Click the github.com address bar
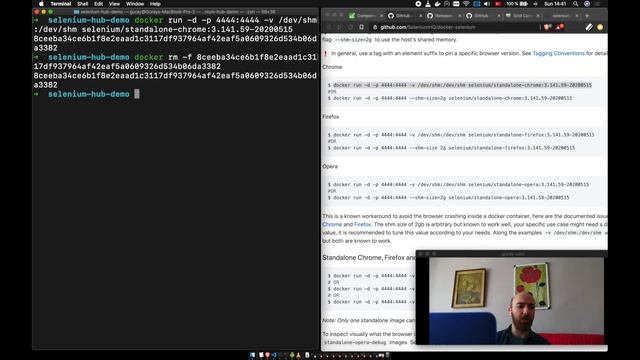The height and width of the screenshot is (360, 640). tap(454, 27)
